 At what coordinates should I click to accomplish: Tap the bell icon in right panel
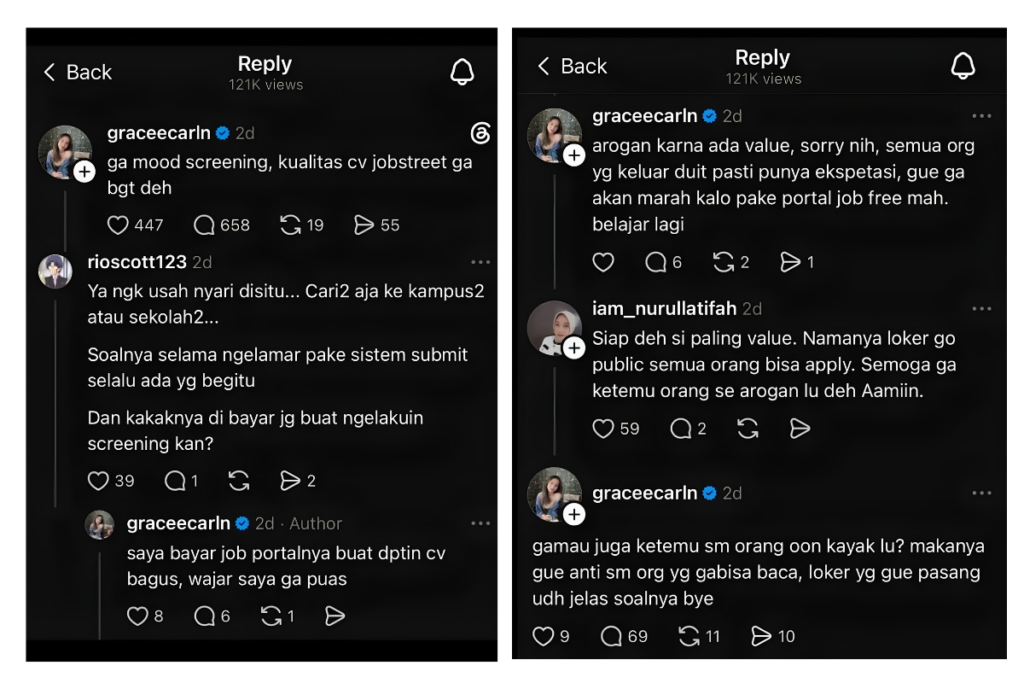point(963,66)
